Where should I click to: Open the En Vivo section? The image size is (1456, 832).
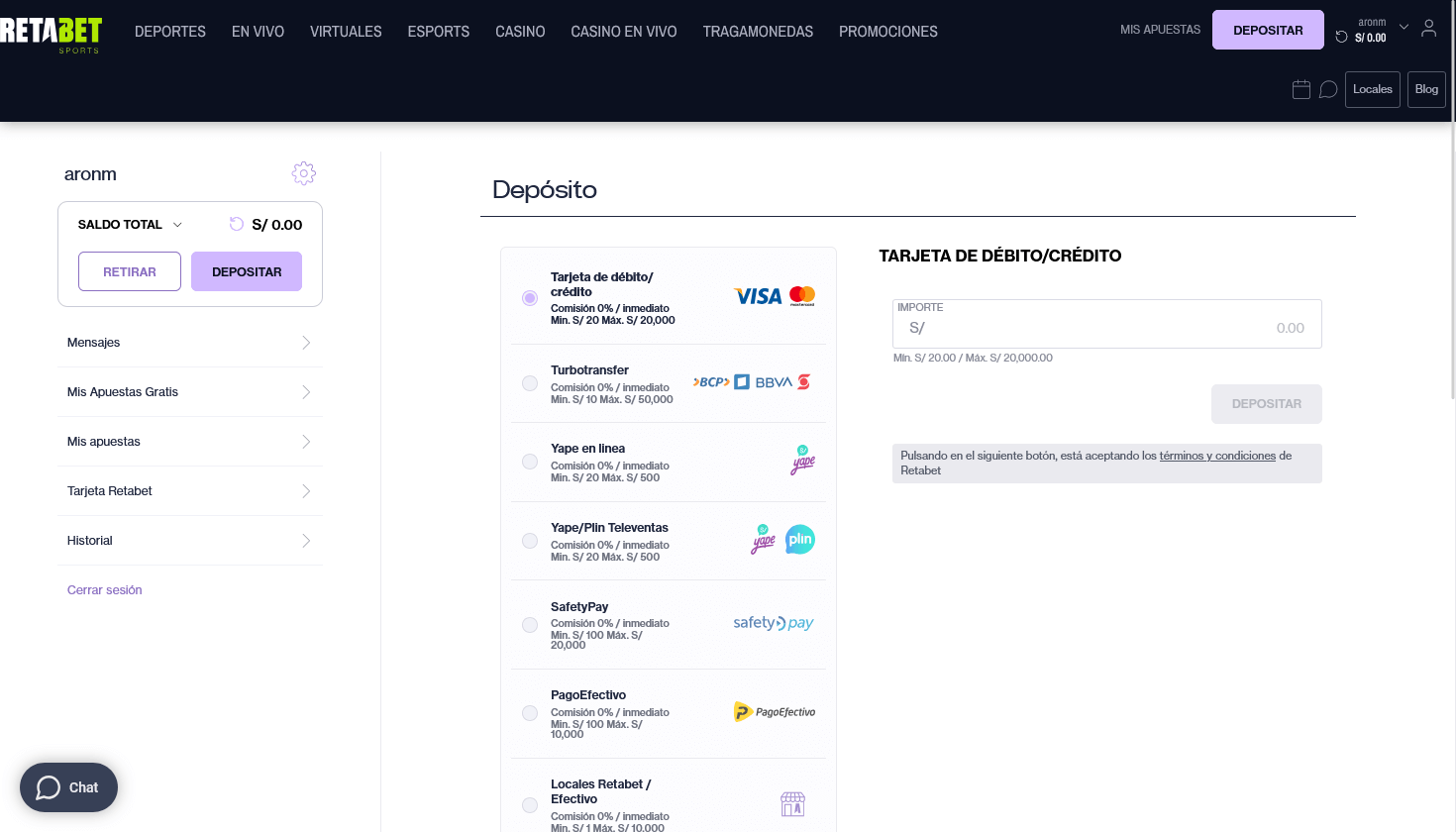[x=258, y=32]
